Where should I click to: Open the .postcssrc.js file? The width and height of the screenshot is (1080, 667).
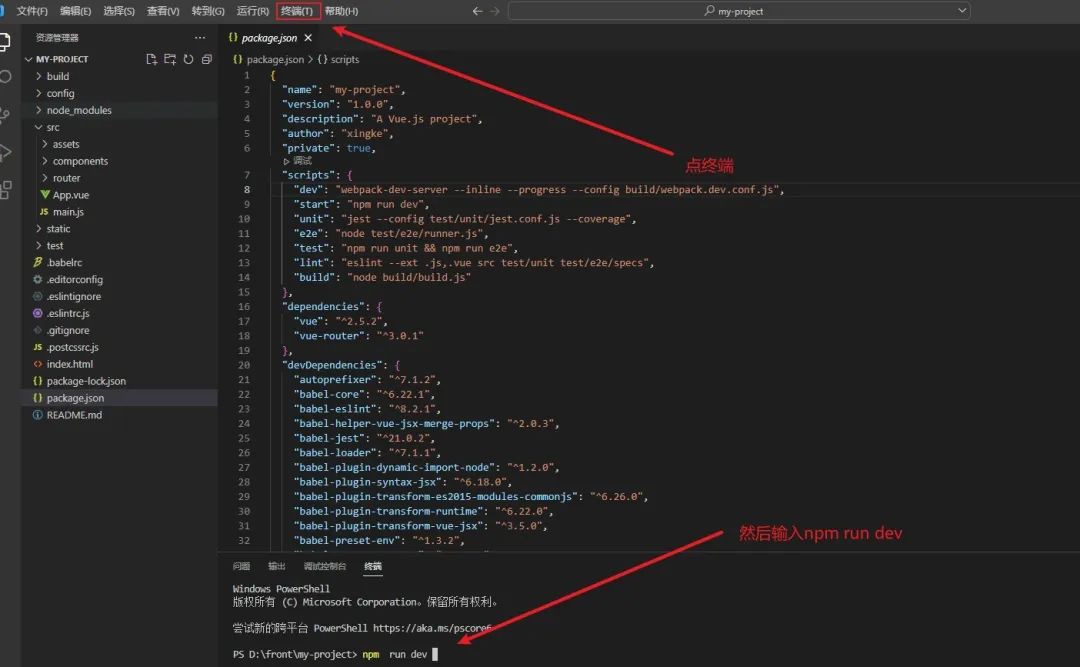tap(72, 347)
